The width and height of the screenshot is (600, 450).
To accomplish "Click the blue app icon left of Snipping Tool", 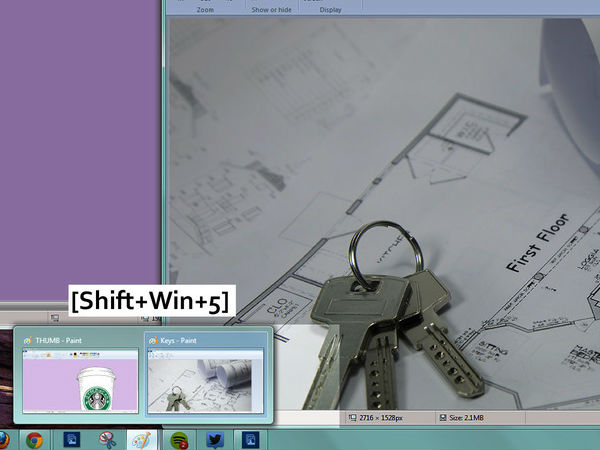I will pyautogui.click(x=71, y=439).
